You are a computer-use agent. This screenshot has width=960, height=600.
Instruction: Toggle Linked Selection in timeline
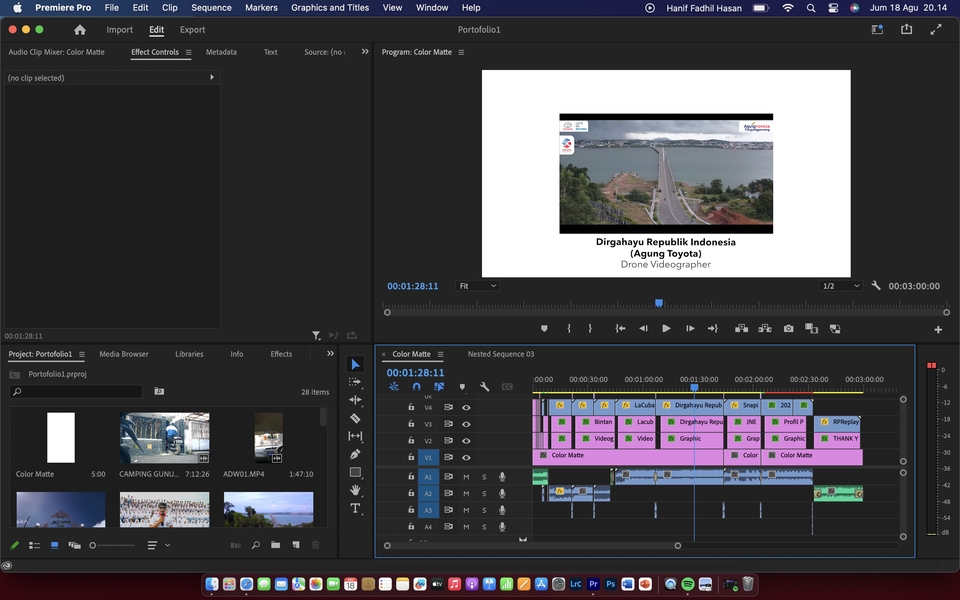tap(439, 387)
